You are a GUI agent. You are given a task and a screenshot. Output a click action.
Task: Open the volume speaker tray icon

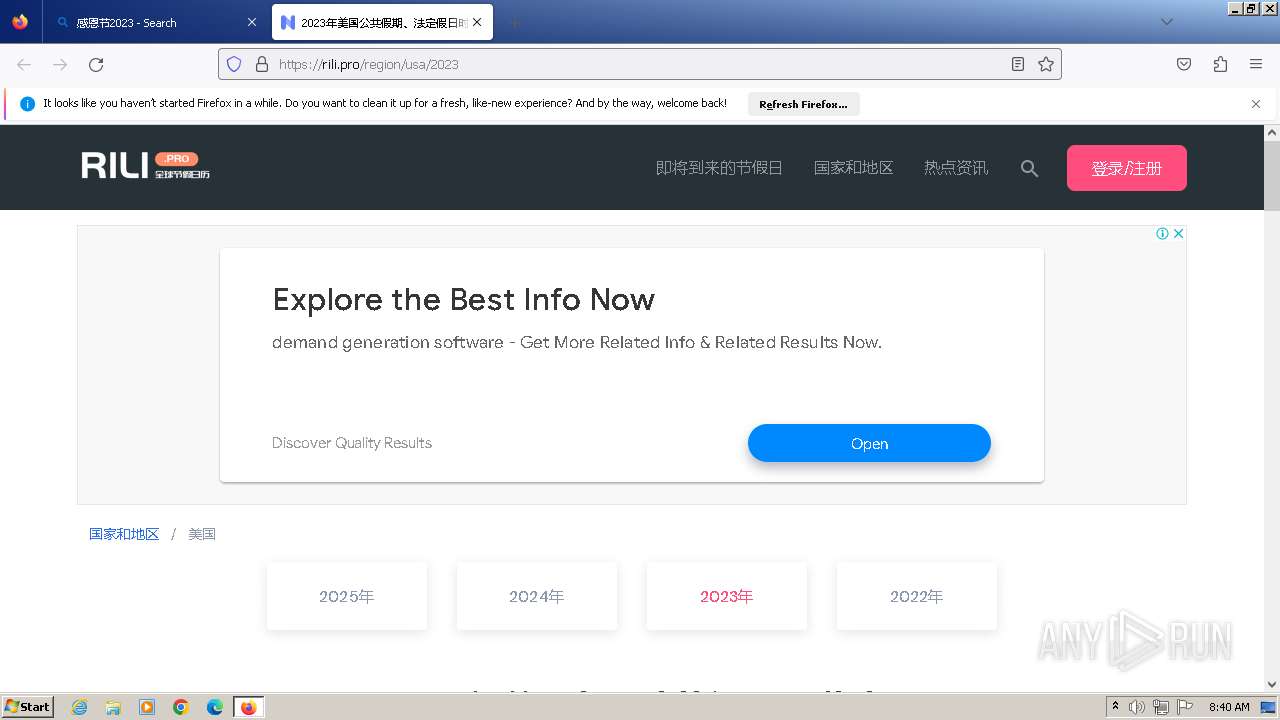(x=1137, y=707)
